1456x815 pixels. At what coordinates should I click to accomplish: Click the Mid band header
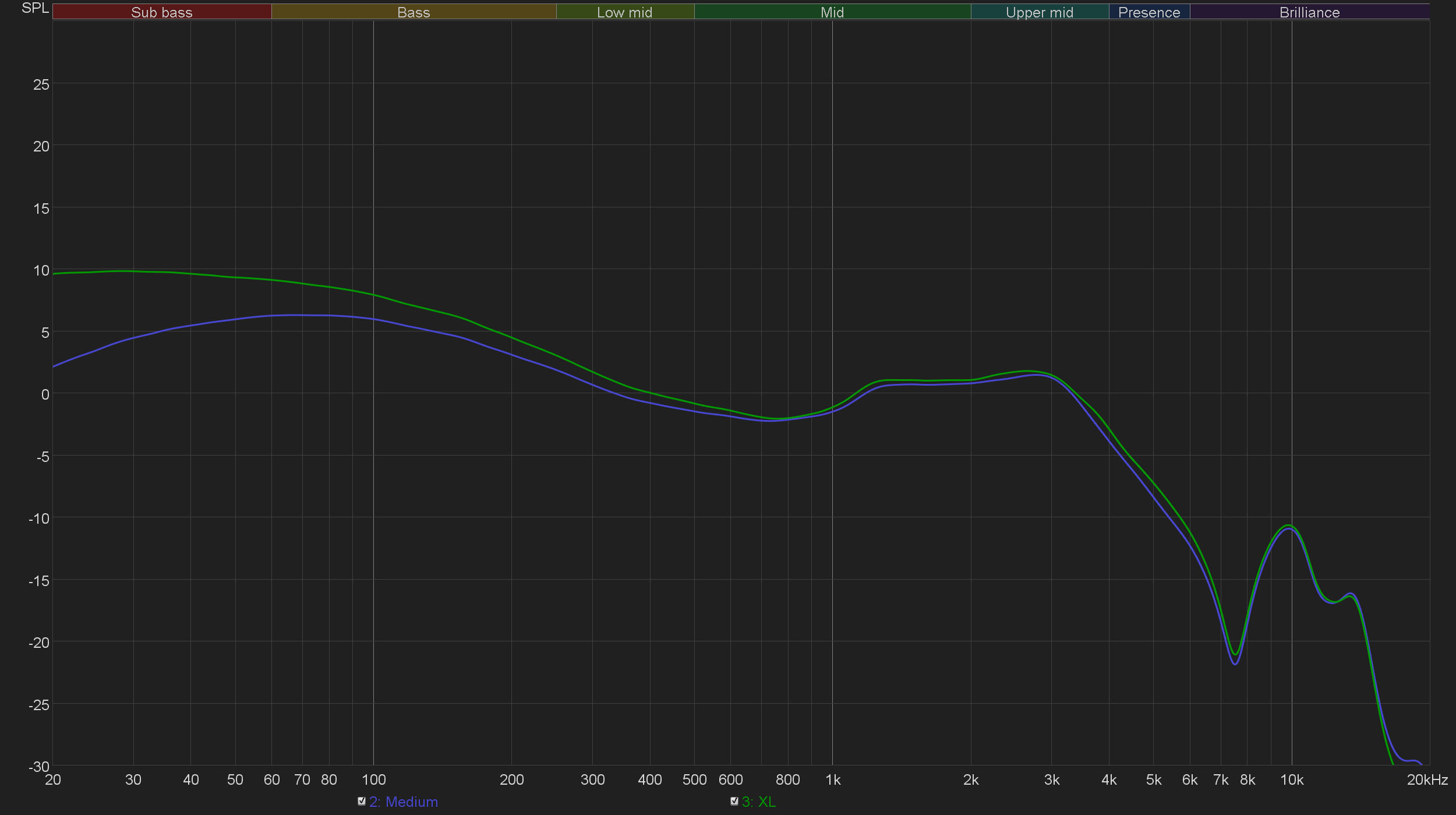coord(832,12)
